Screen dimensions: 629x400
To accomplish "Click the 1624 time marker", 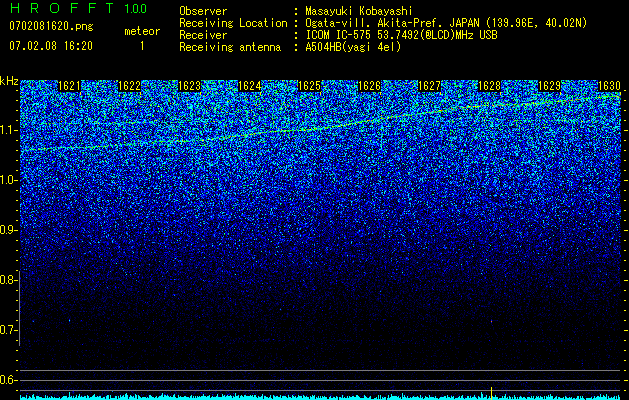I will 250,86.
